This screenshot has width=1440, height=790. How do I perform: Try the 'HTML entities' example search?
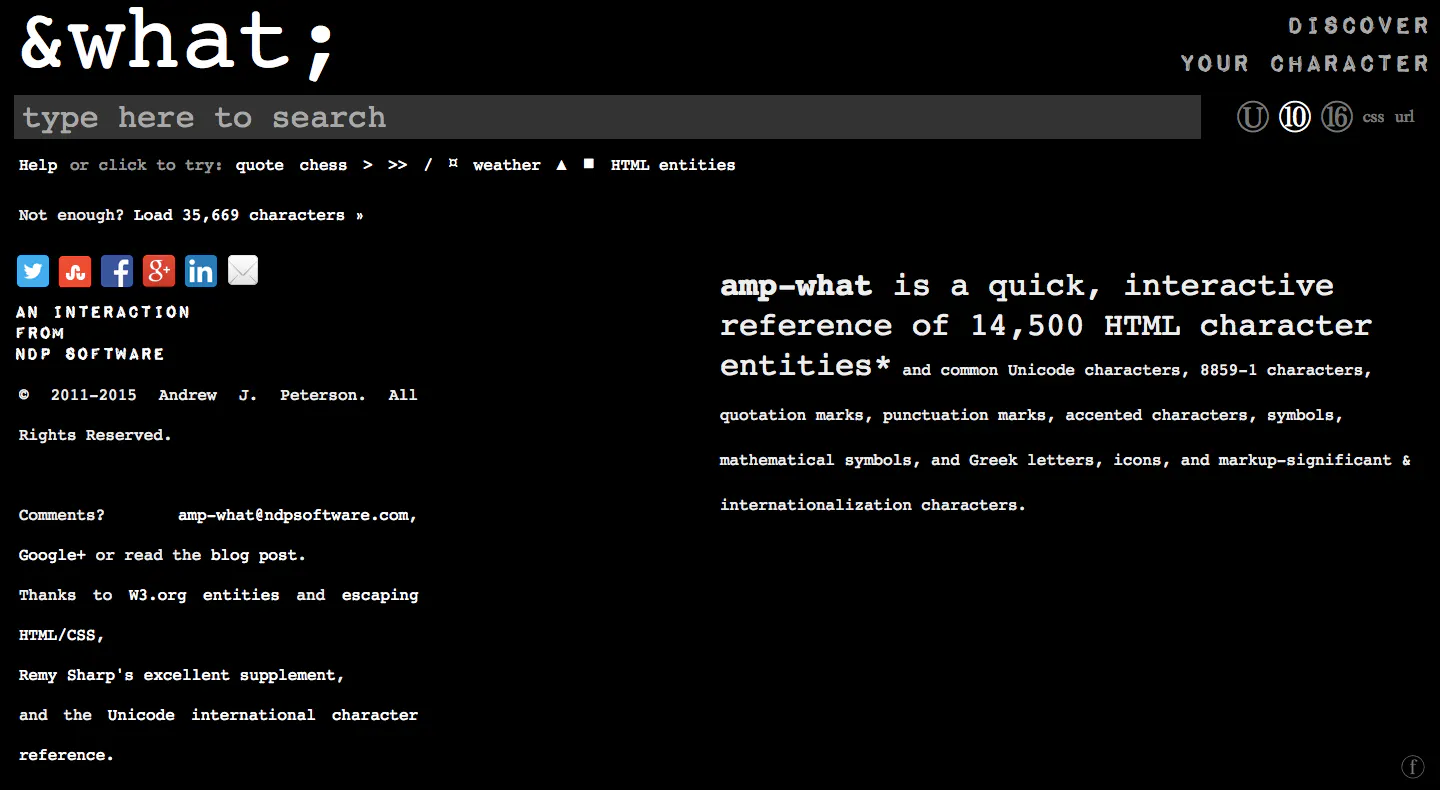point(673,165)
